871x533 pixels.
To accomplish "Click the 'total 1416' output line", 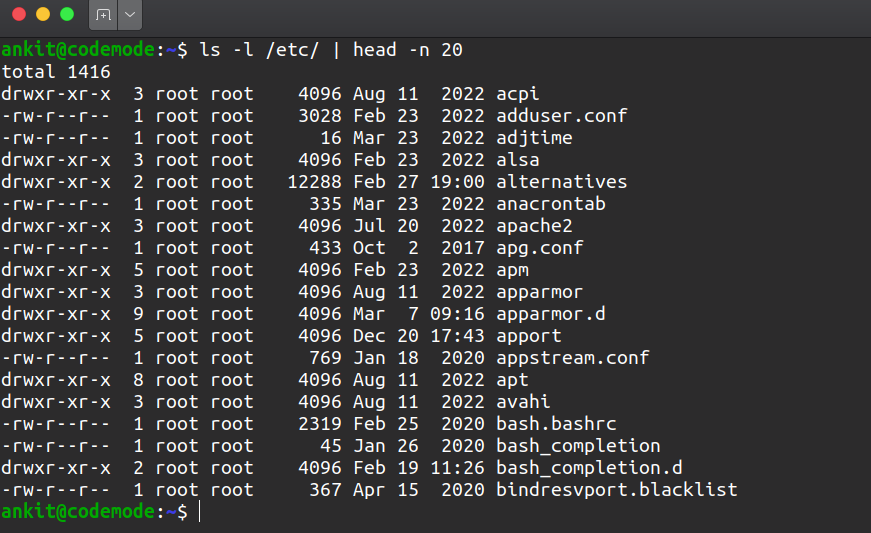I will [56, 72].
